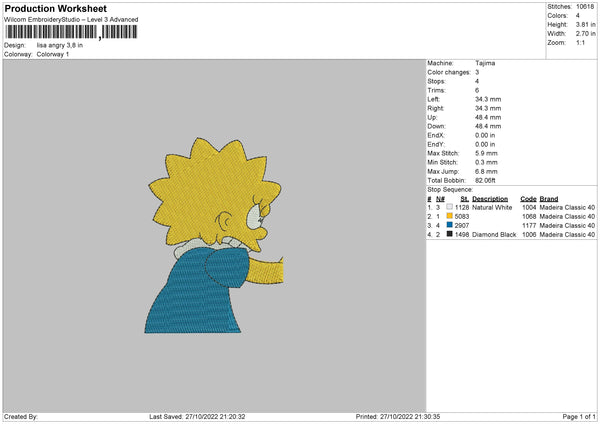
Task: Click the 'Colorway 1' value
Action: [x=53, y=54]
